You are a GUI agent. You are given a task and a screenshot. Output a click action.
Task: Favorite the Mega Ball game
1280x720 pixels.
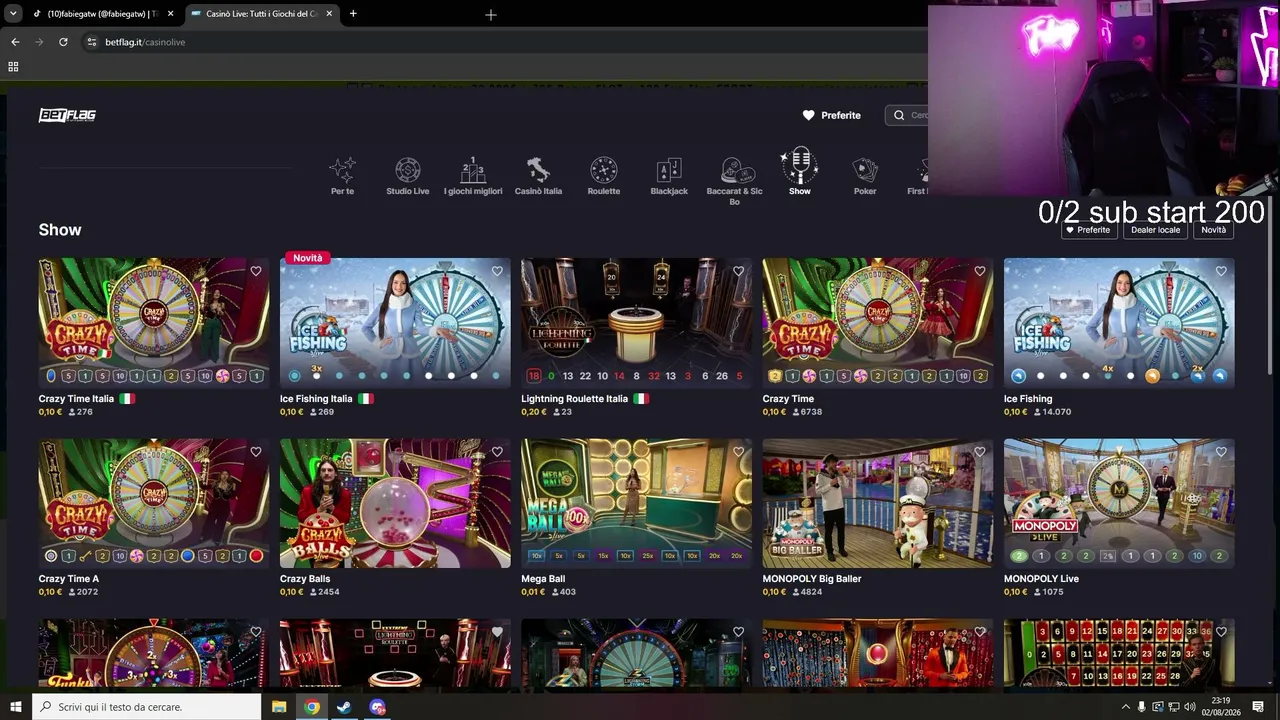click(738, 452)
